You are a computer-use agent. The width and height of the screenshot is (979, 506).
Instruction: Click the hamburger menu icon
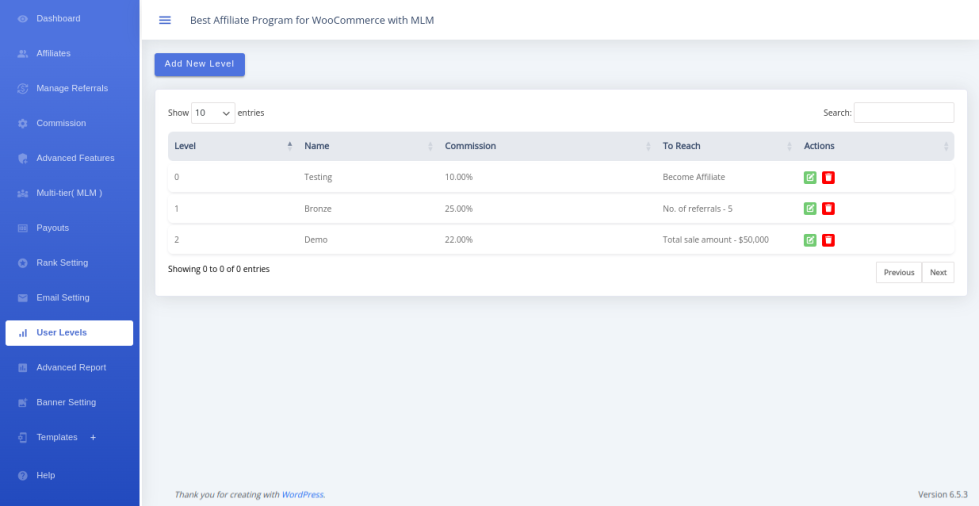[165, 20]
